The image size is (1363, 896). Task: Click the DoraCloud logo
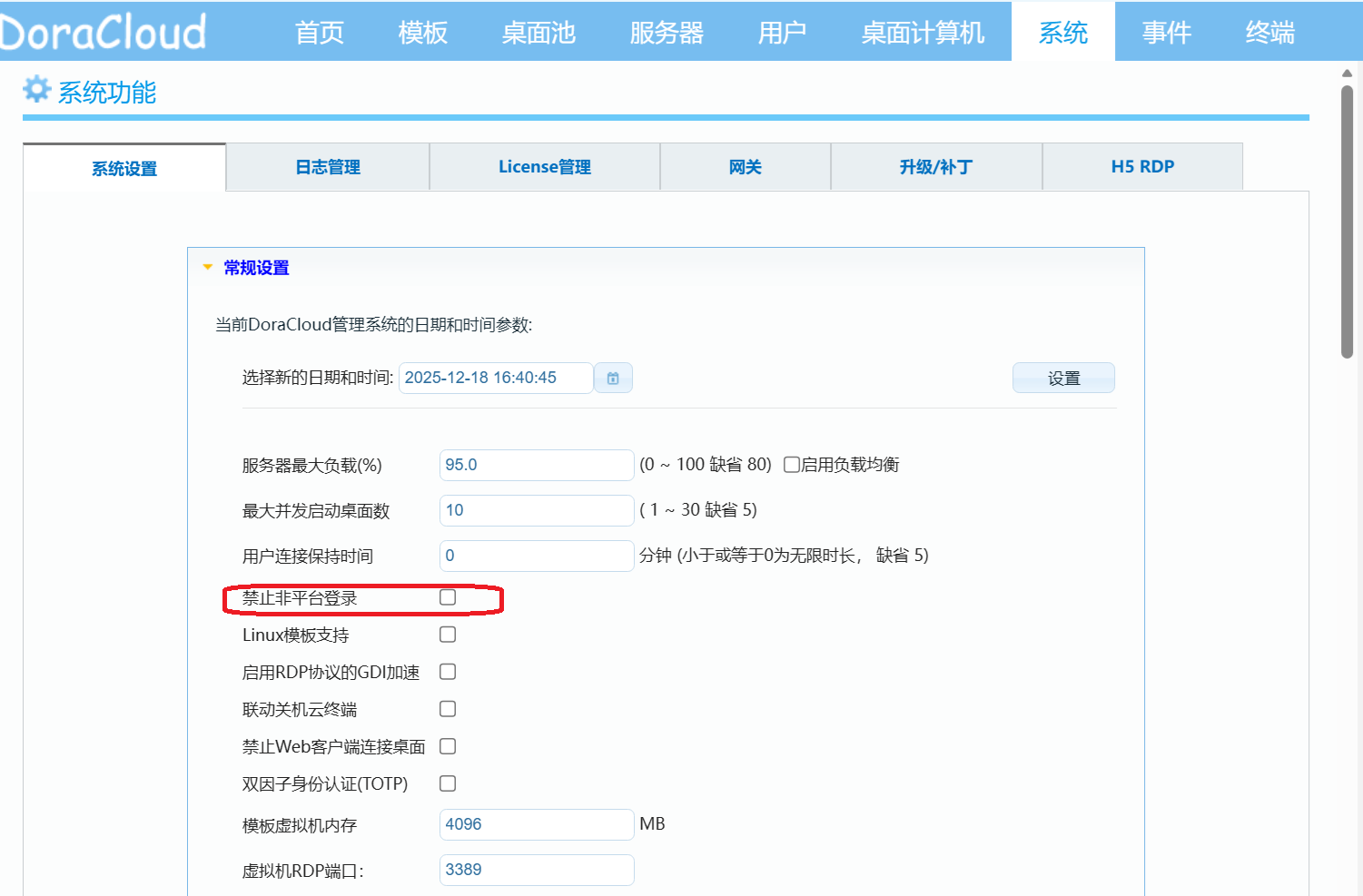[103, 30]
